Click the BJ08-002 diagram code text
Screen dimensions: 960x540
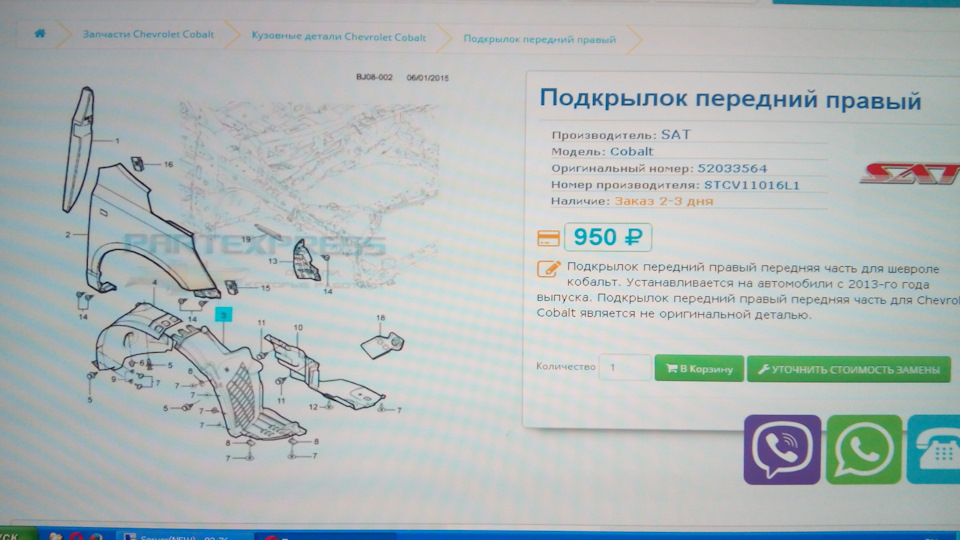point(374,77)
